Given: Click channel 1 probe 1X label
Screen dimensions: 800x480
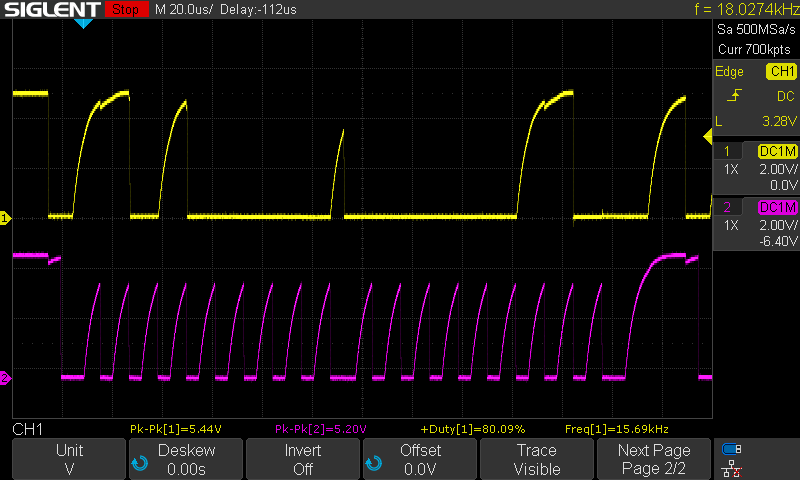Looking at the screenshot, I should tap(731, 169).
